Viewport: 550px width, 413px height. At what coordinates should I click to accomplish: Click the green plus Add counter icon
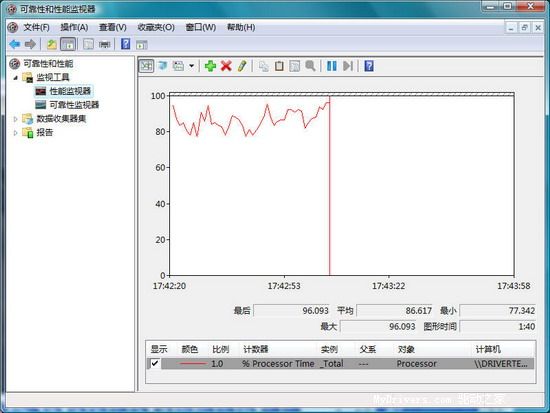pos(210,66)
